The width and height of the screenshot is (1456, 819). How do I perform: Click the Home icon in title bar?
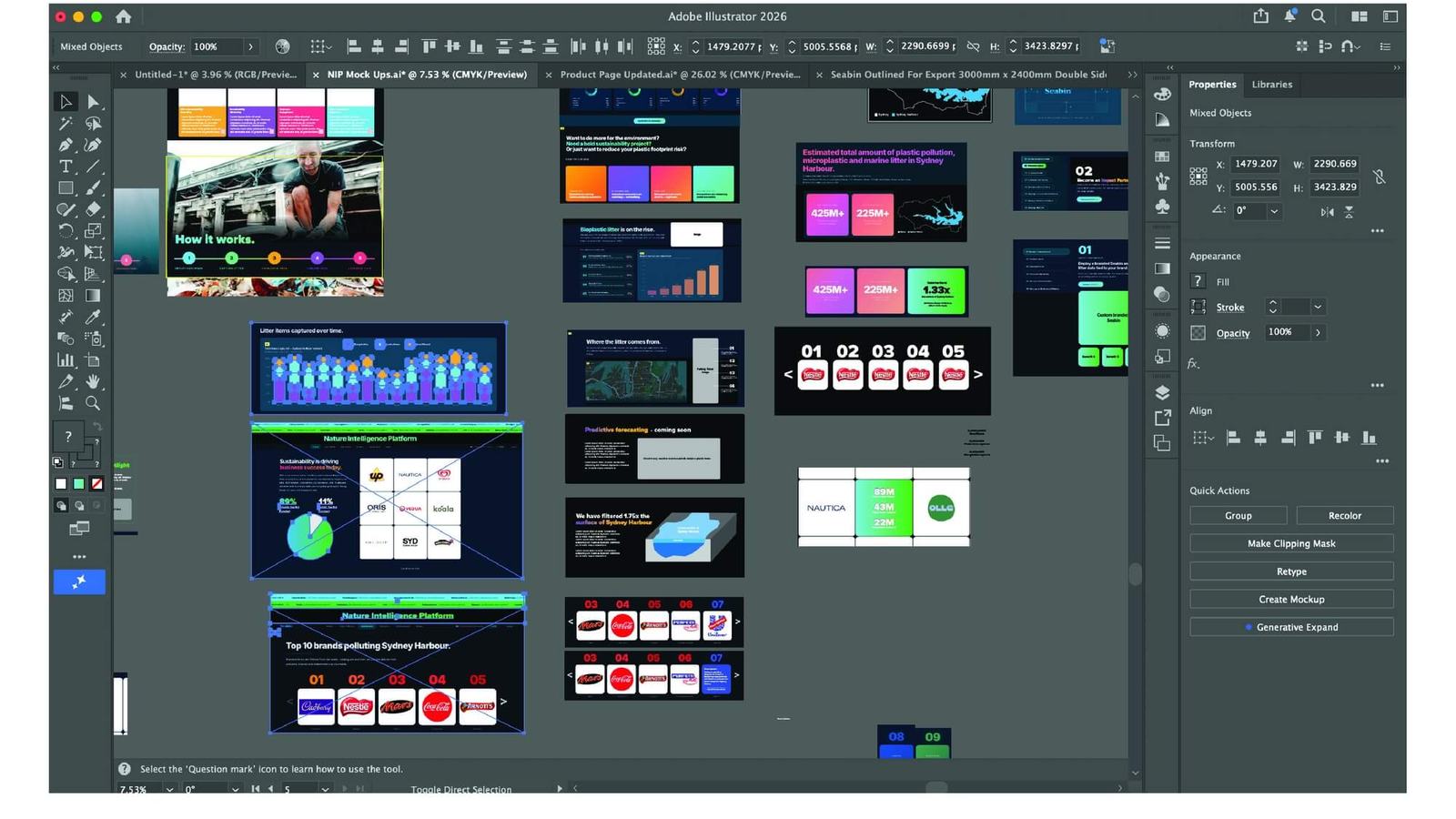123,16
